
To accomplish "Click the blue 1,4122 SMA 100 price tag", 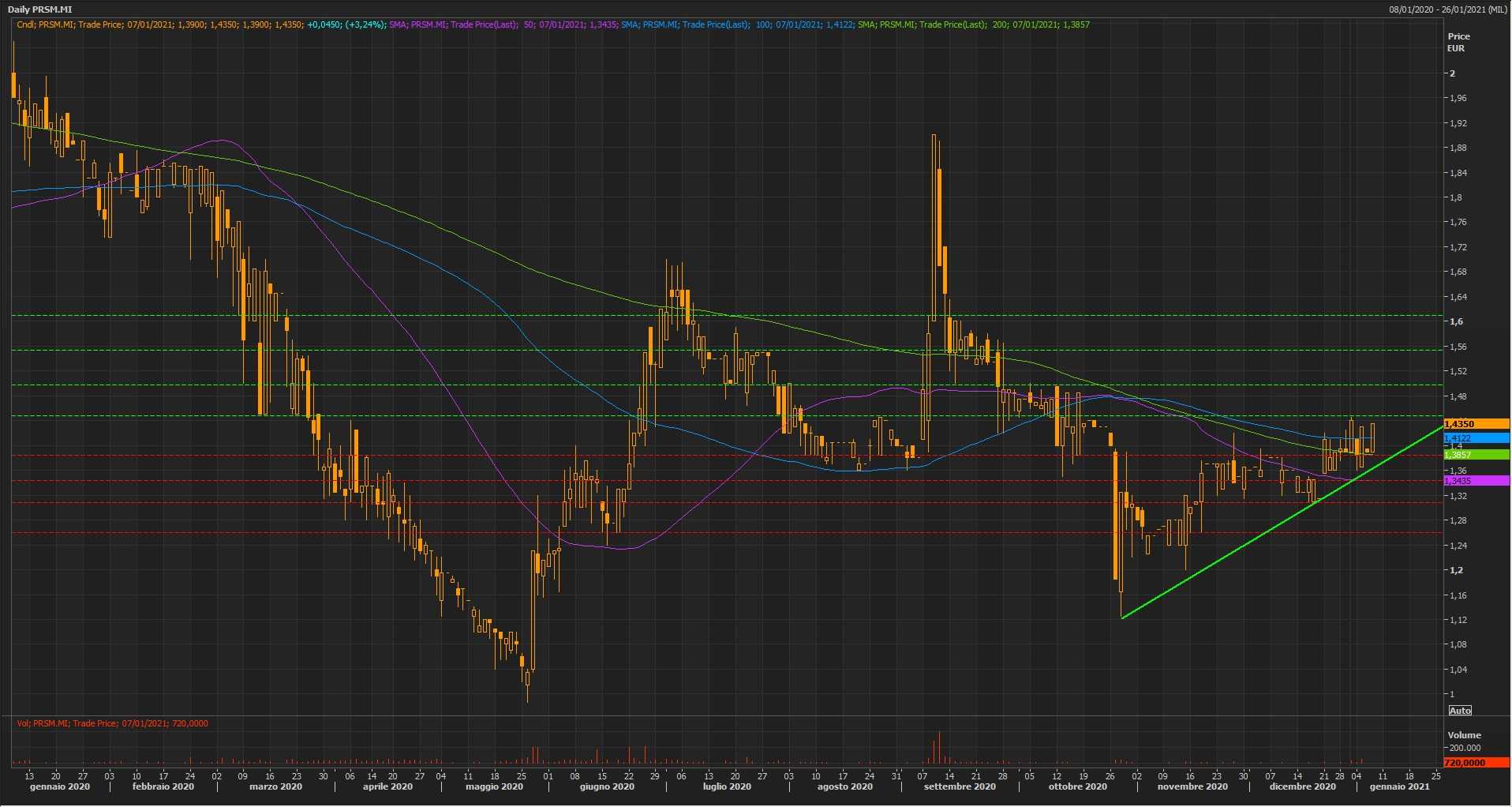I will click(x=1474, y=438).
